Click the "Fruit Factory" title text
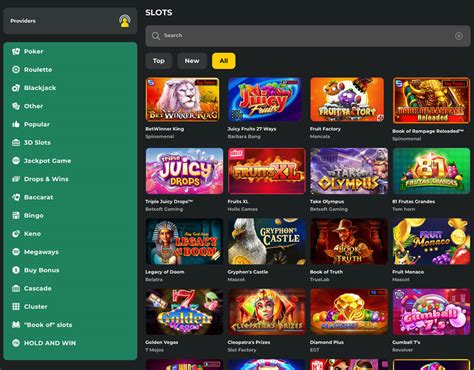The image size is (474, 370). pyautogui.click(x=325, y=129)
